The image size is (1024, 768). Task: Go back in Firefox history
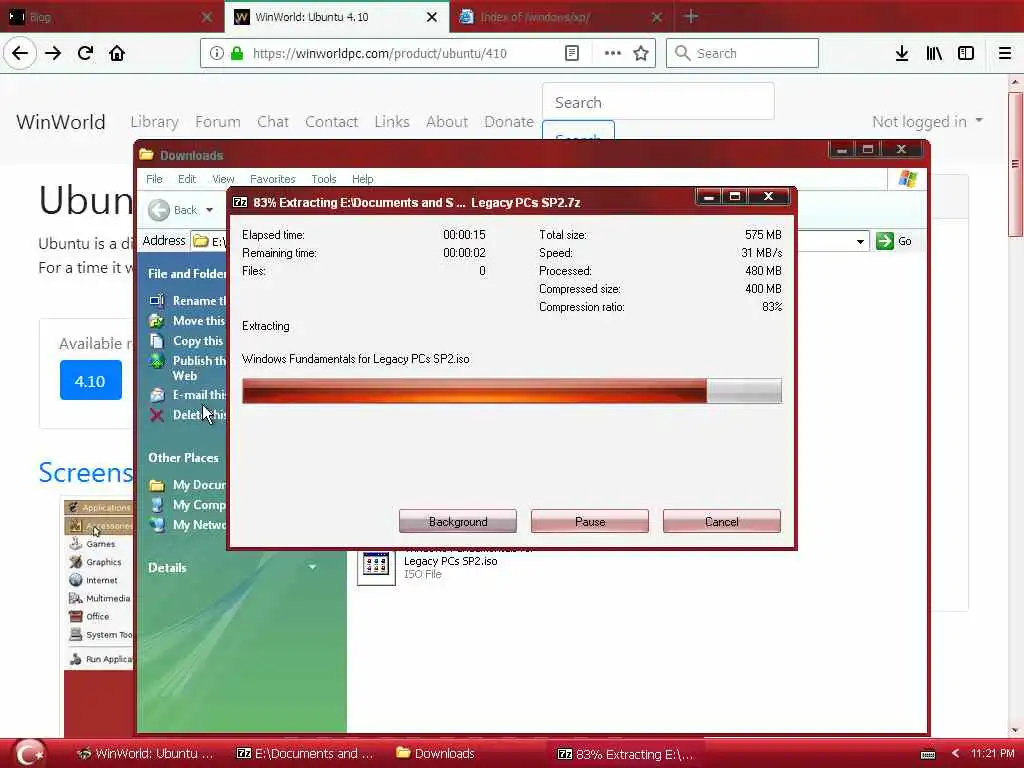click(x=20, y=53)
